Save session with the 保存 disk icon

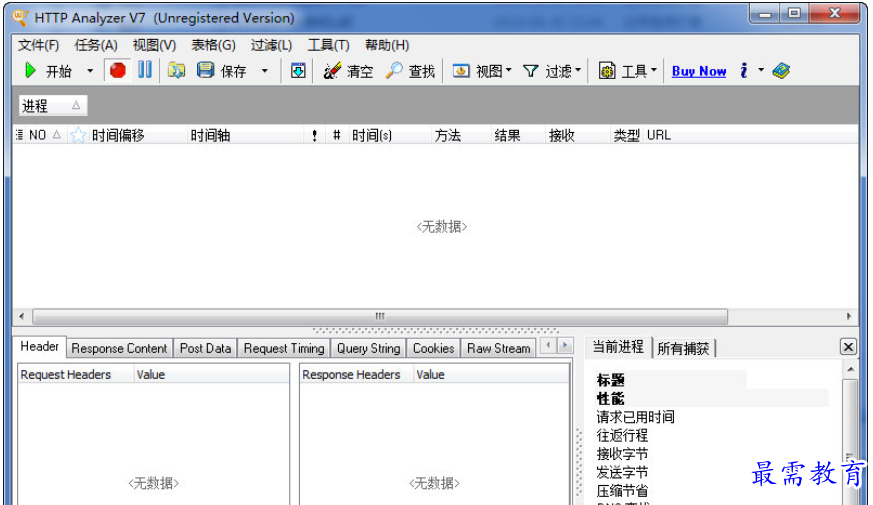pos(205,71)
